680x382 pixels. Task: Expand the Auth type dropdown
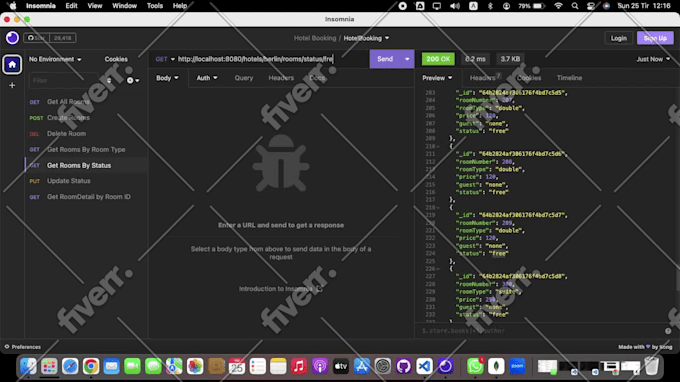(x=207, y=78)
